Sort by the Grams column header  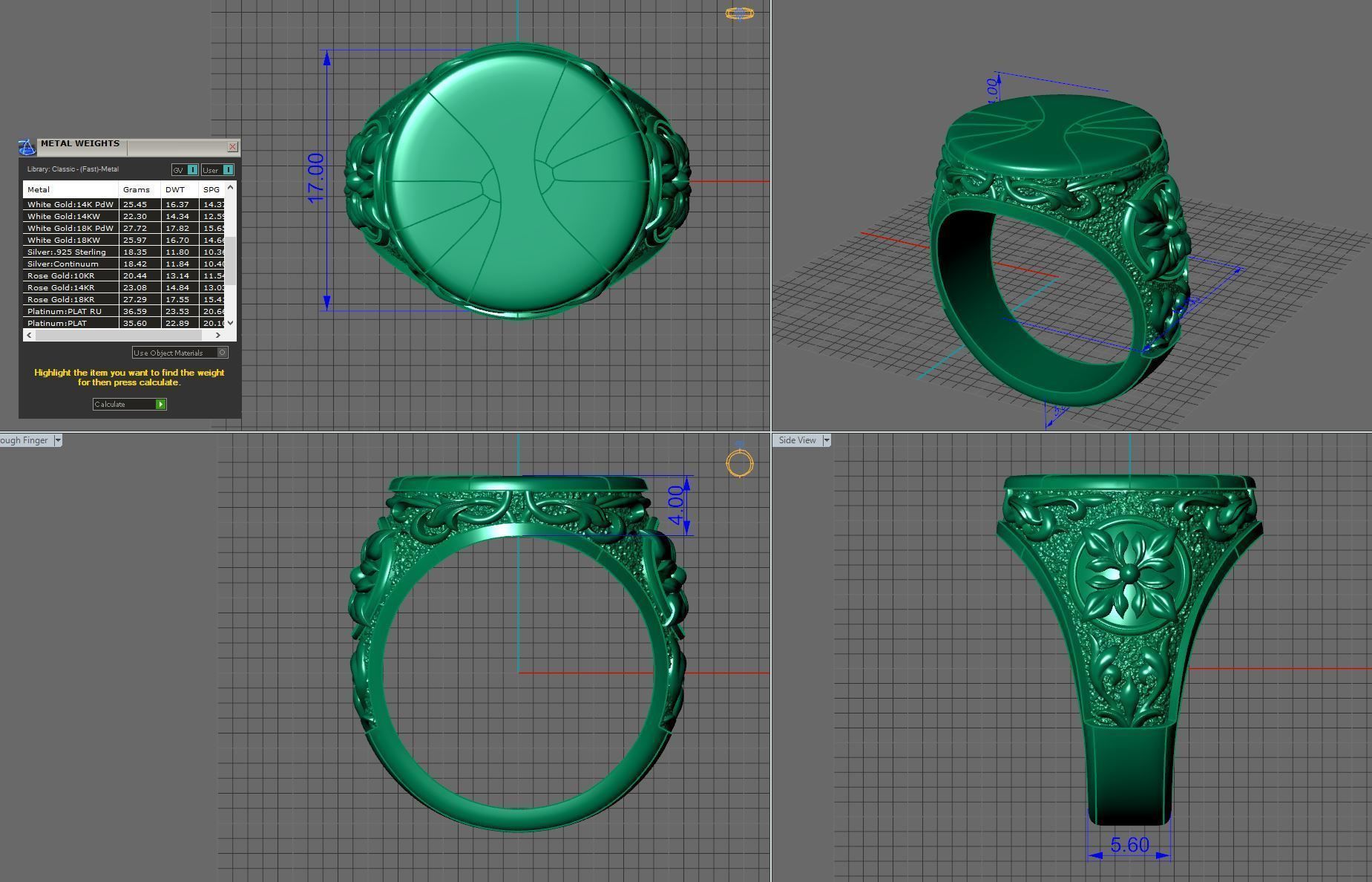[140, 189]
